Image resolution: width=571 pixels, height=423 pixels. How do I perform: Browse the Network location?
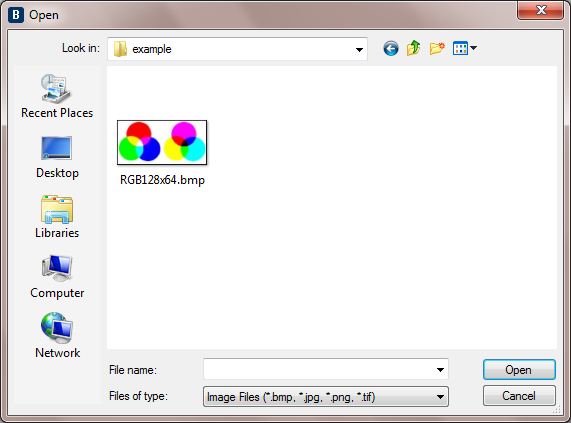point(57,335)
